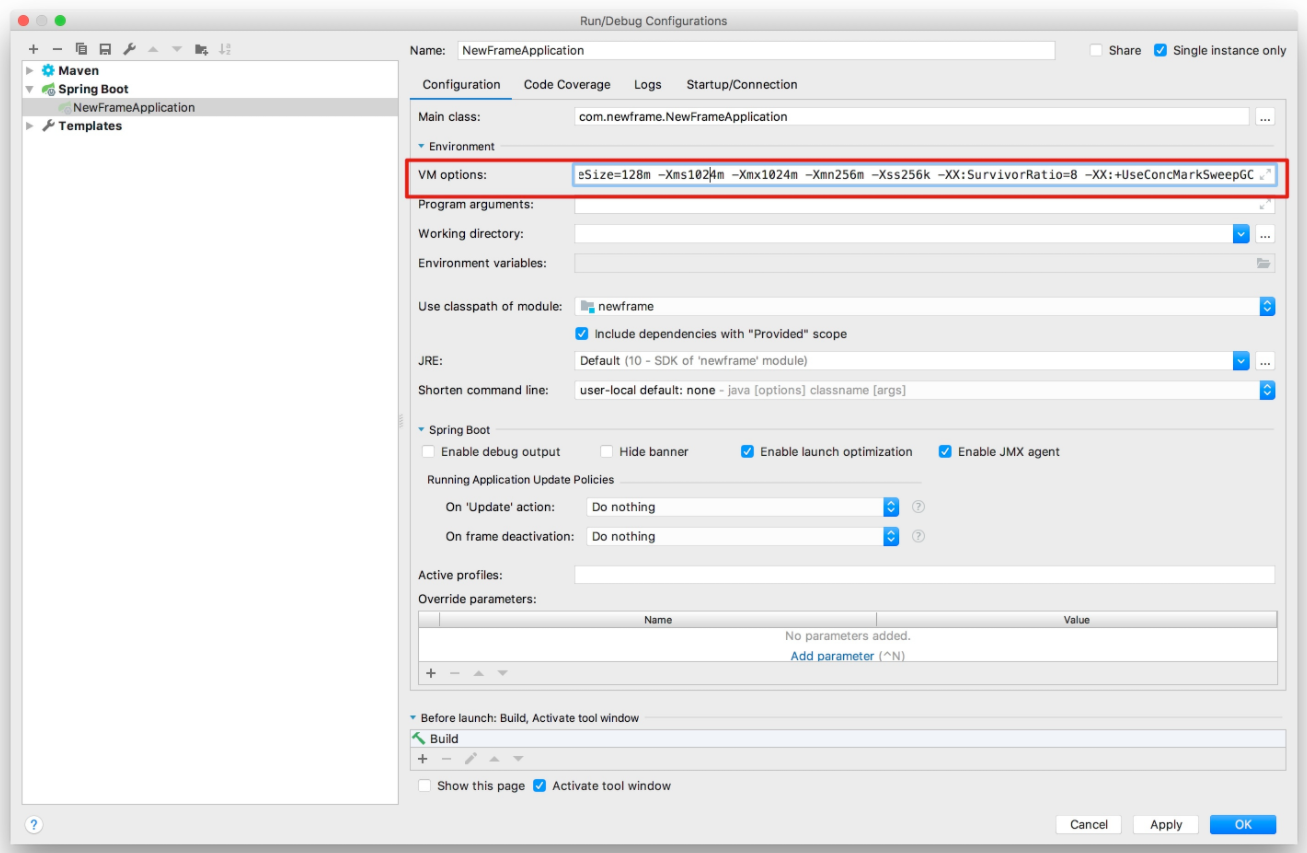
Task: Open the JRE dropdown list
Action: click(1241, 361)
